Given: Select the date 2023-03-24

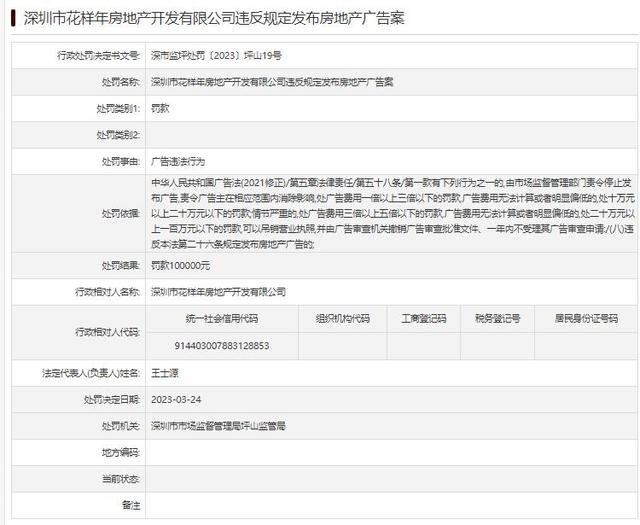Looking at the screenshot, I should pos(176,400).
